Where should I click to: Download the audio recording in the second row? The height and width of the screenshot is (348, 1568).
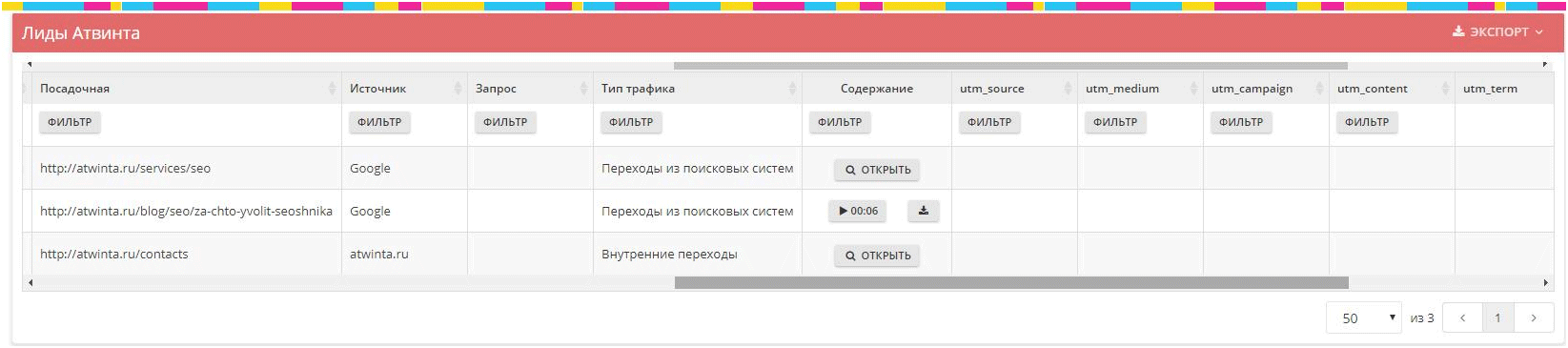[923, 211]
